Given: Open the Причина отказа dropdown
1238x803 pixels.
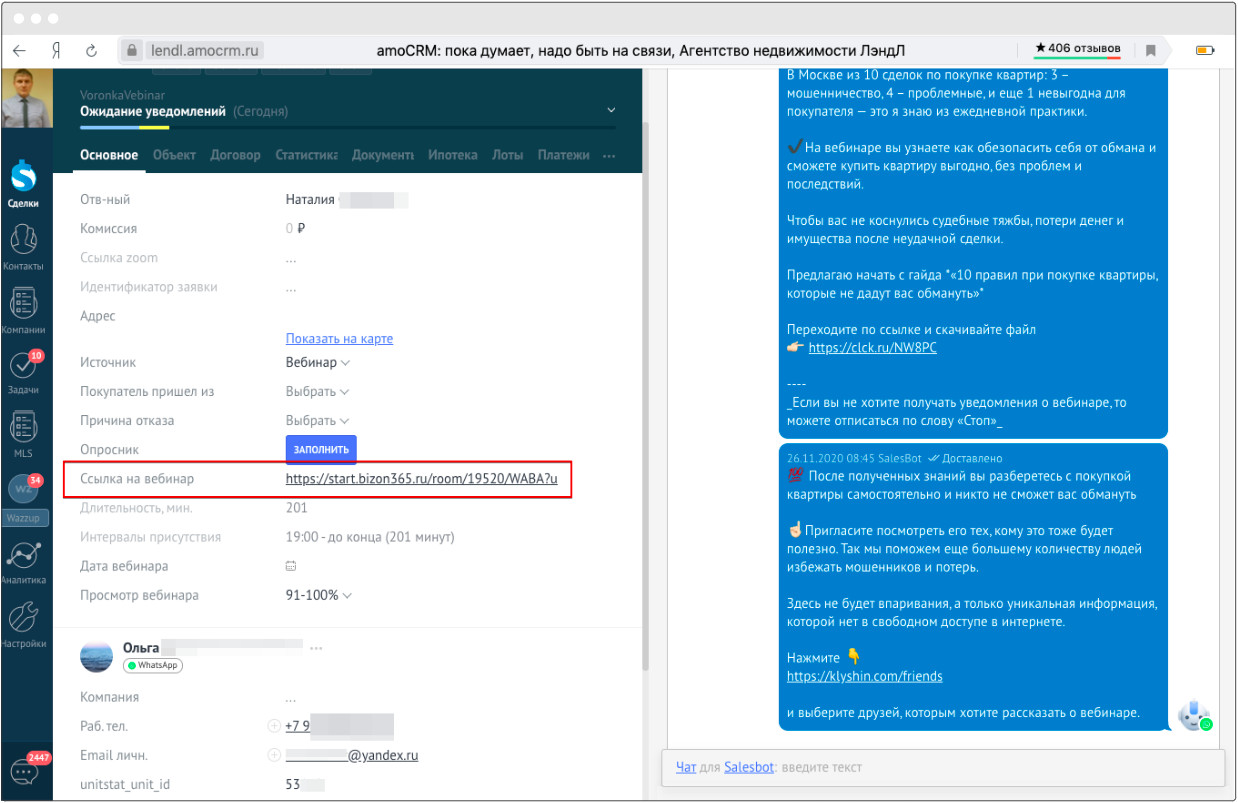Looking at the screenshot, I should coord(317,421).
